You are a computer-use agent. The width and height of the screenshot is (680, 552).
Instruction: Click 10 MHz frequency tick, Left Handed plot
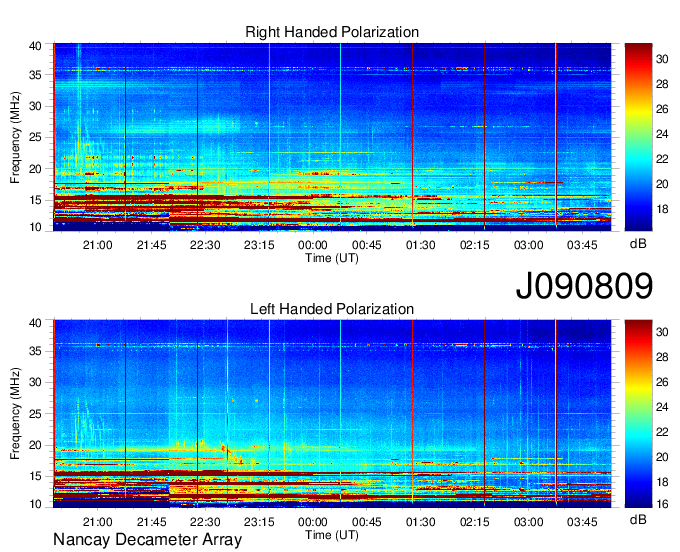pos(35,504)
